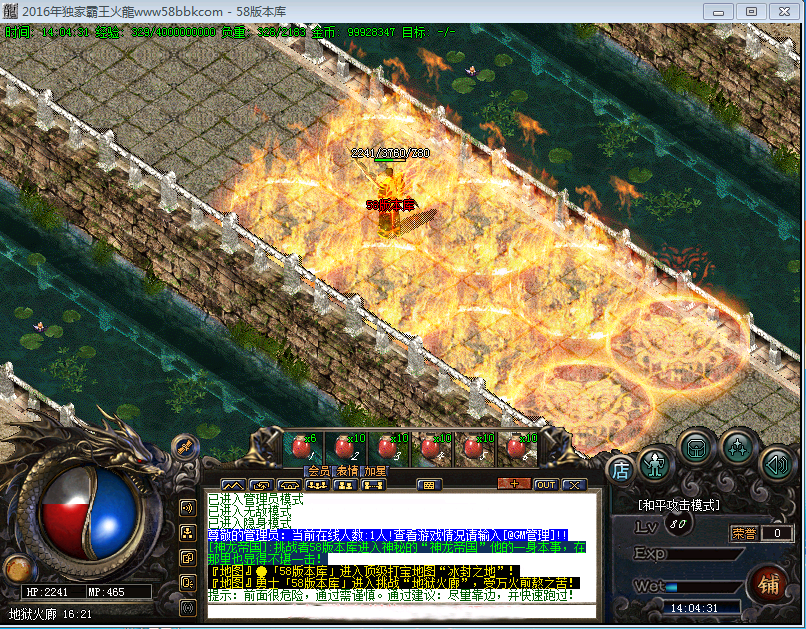
Task: Use the potion in belt slot 6
Action: 519,448
